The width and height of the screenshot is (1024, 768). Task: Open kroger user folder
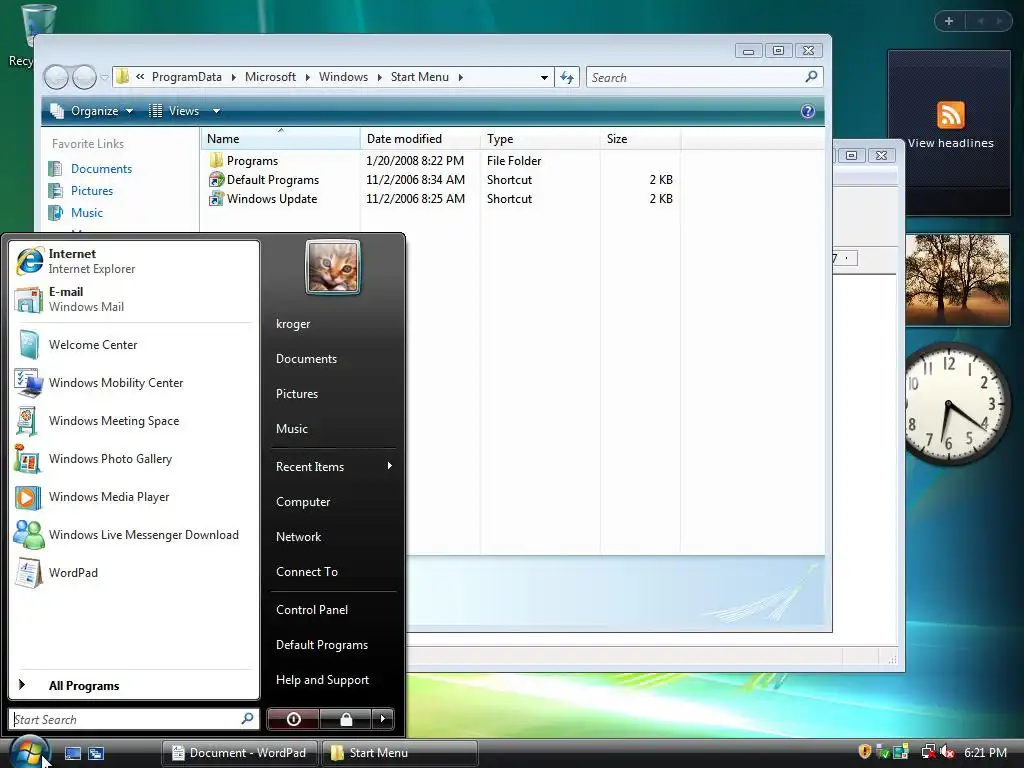coord(333,324)
